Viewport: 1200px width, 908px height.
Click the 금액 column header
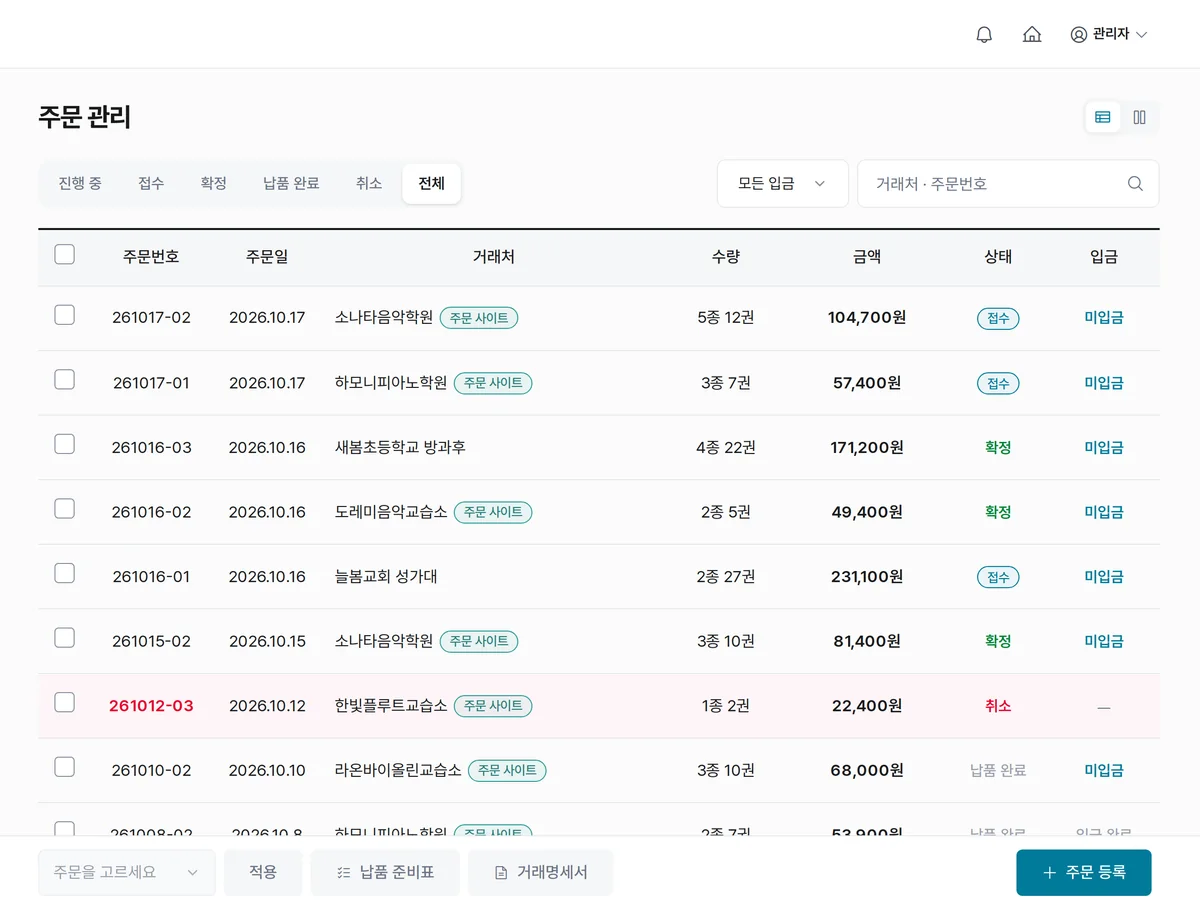(867, 257)
